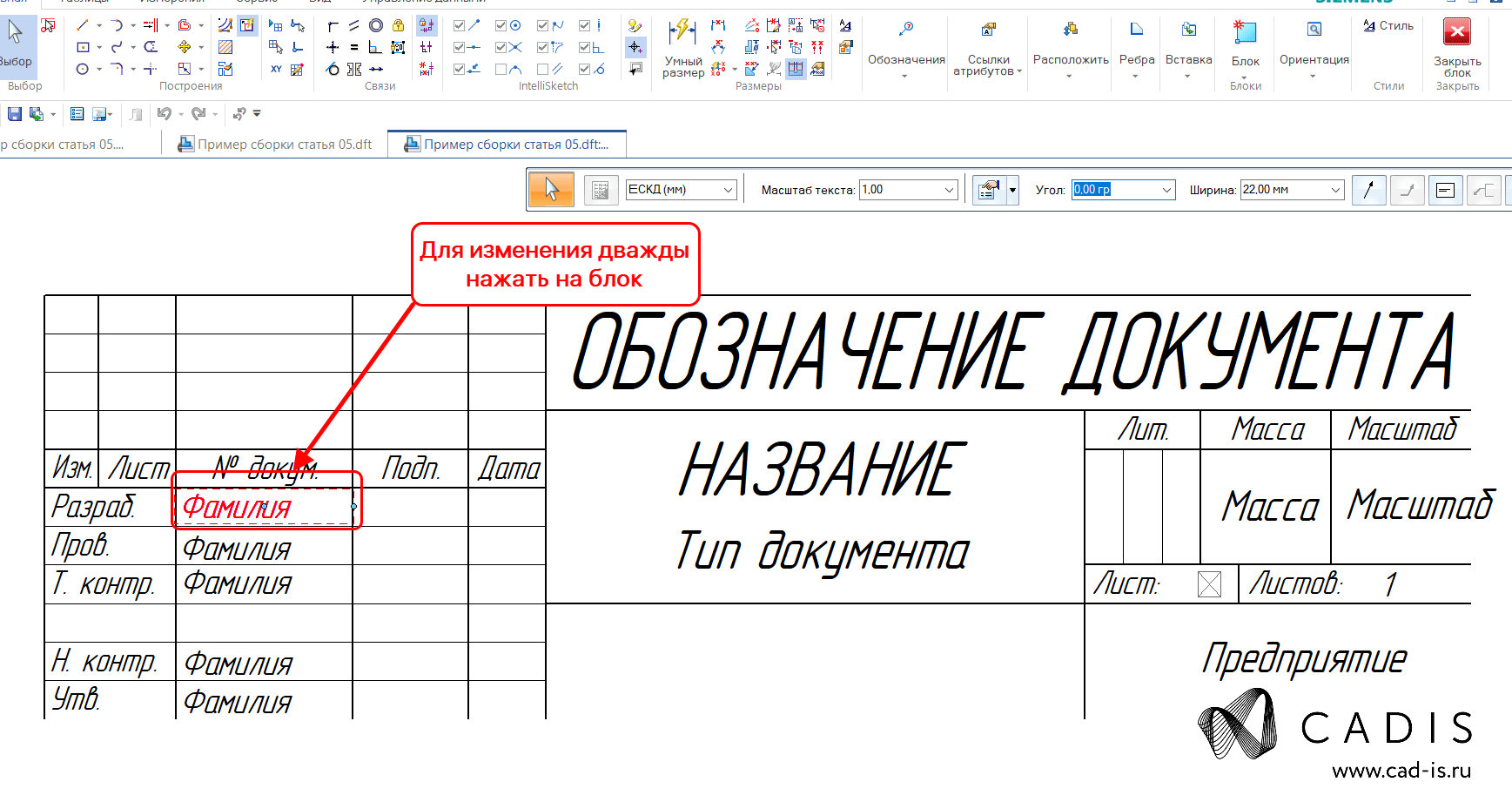This screenshot has height=802, width=1512.
Task: Select the Arc tool icon
Action: (117, 25)
